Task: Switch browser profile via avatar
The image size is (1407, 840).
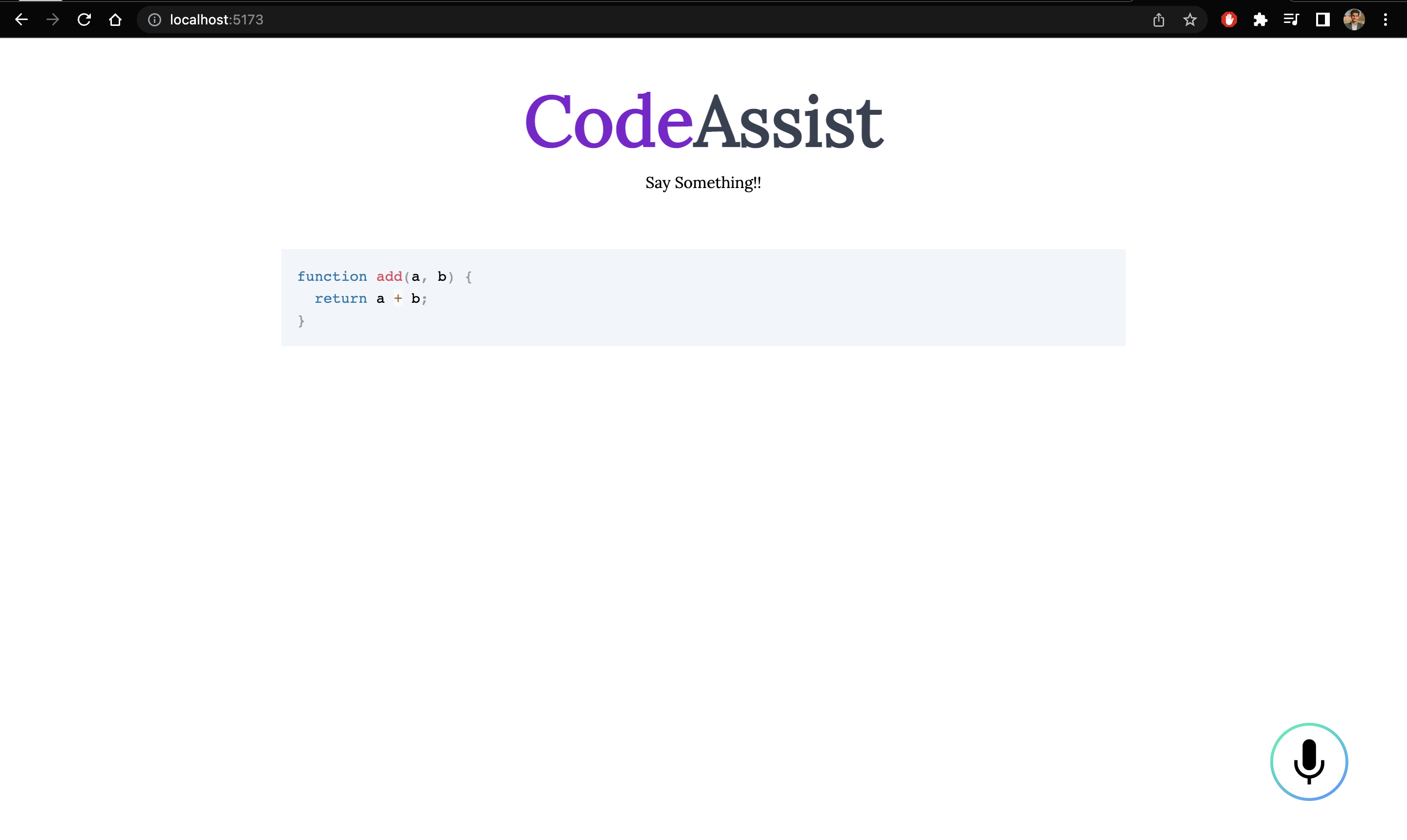Action: [x=1354, y=19]
